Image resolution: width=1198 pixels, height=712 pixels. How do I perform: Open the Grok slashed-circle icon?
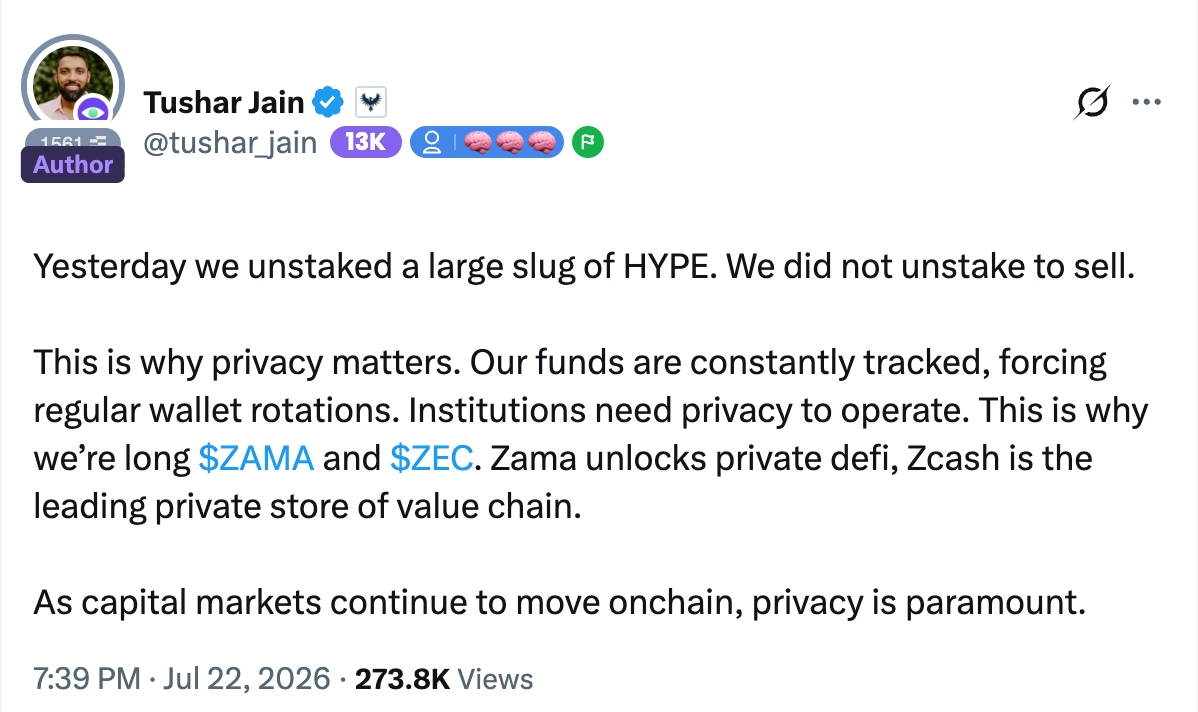click(1091, 102)
